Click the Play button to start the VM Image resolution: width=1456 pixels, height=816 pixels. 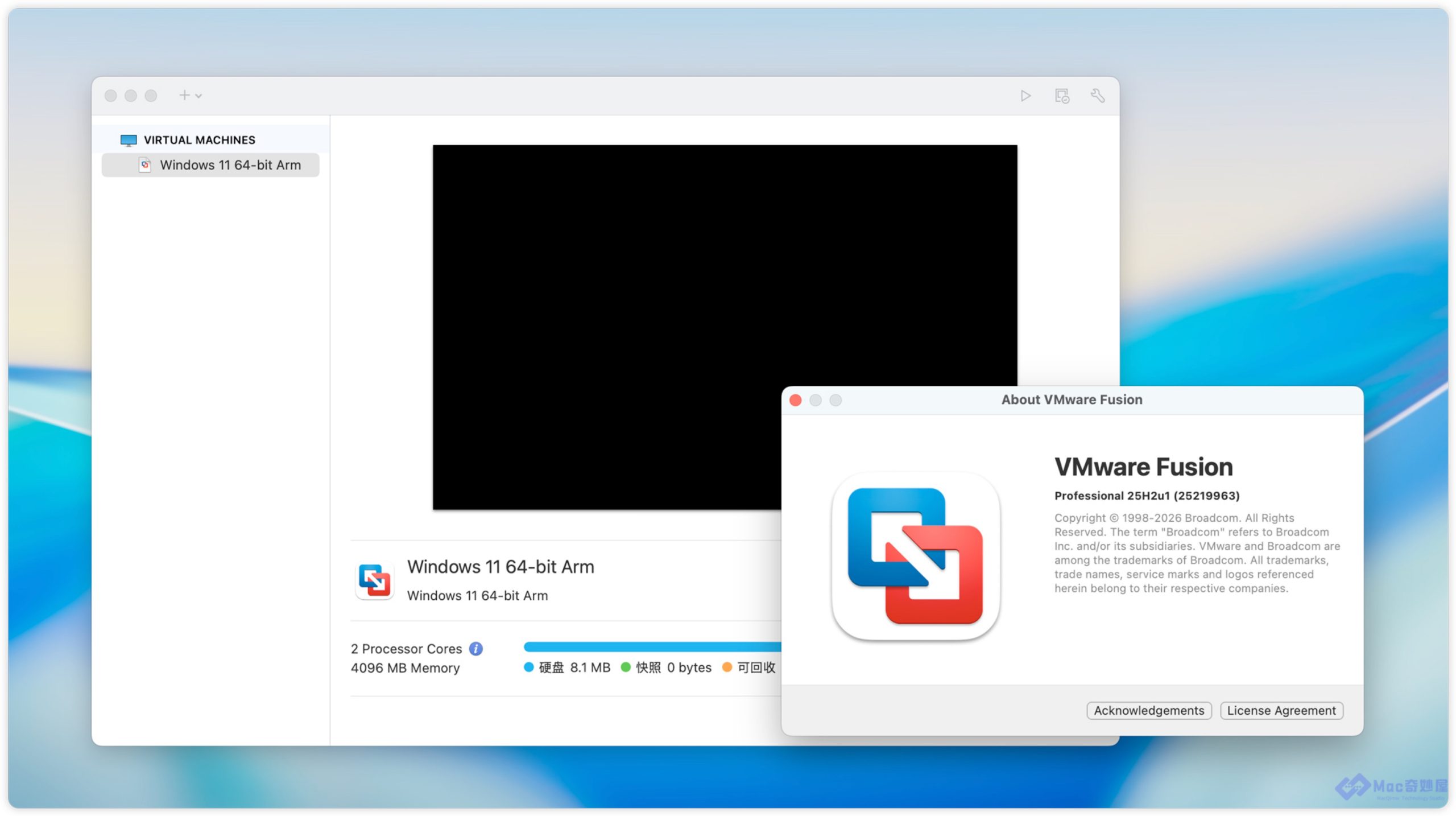pos(1025,96)
